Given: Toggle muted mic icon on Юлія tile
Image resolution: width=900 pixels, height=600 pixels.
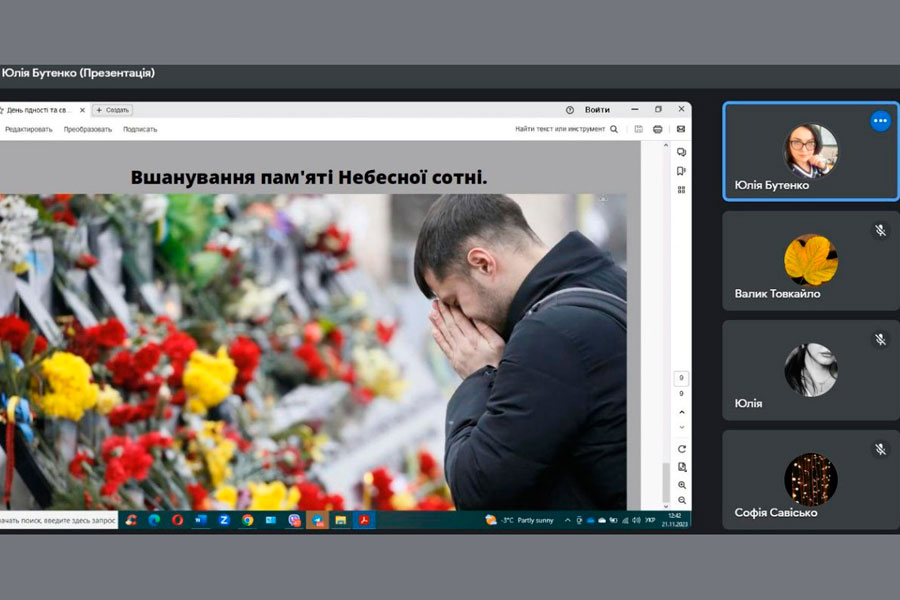Looking at the screenshot, I should [x=880, y=340].
